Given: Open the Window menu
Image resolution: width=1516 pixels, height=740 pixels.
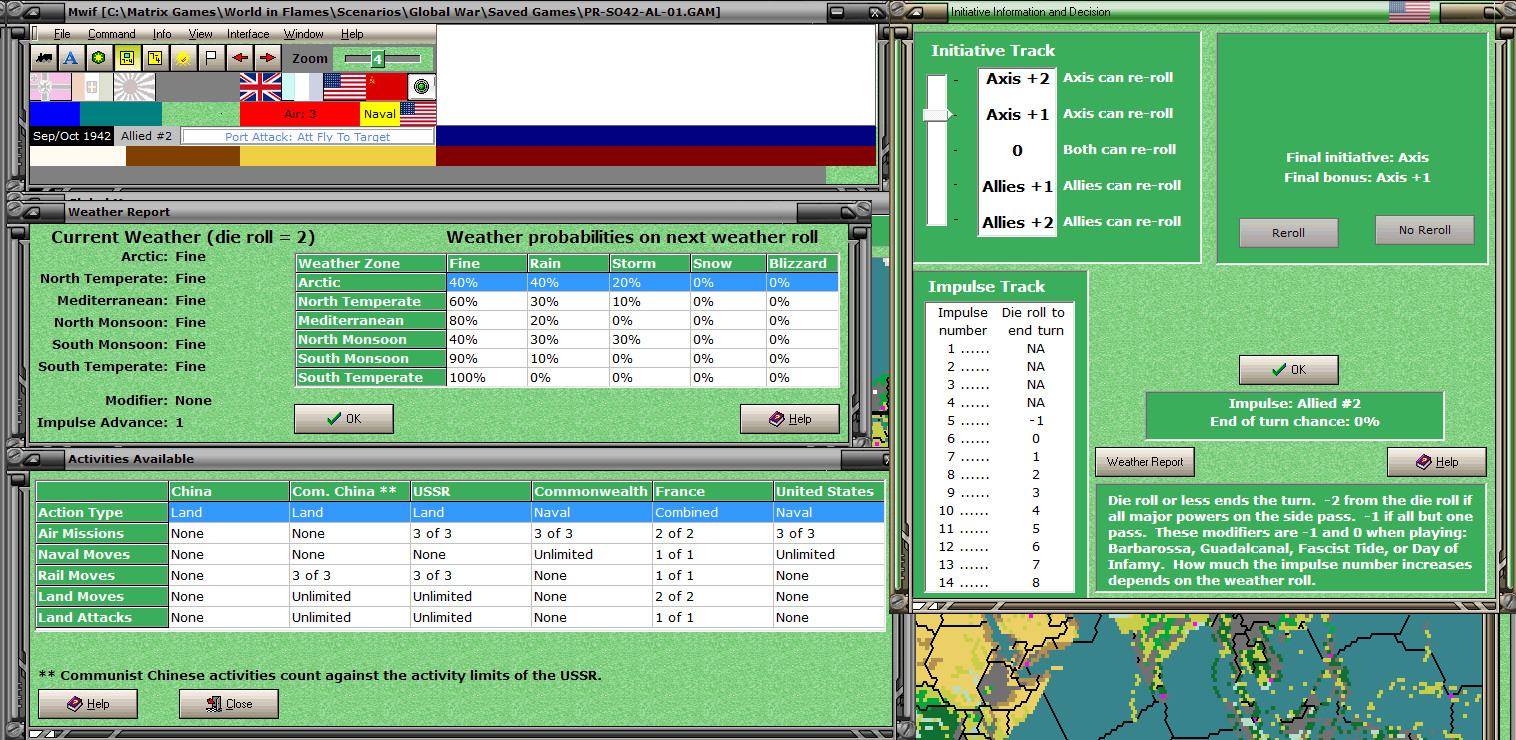Looking at the screenshot, I should tap(303, 34).
